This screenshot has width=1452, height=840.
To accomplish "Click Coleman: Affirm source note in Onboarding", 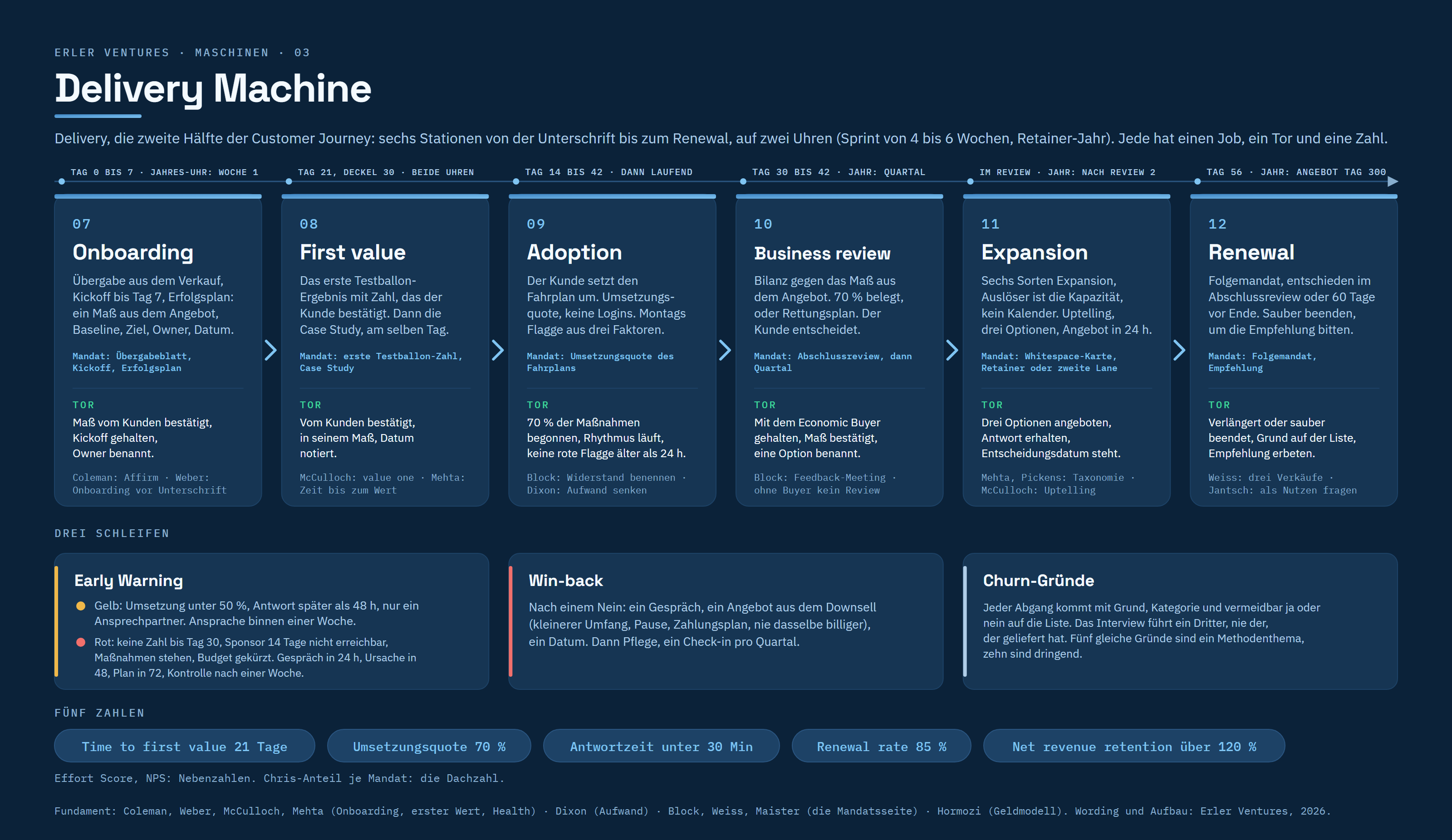I will tap(150, 483).
